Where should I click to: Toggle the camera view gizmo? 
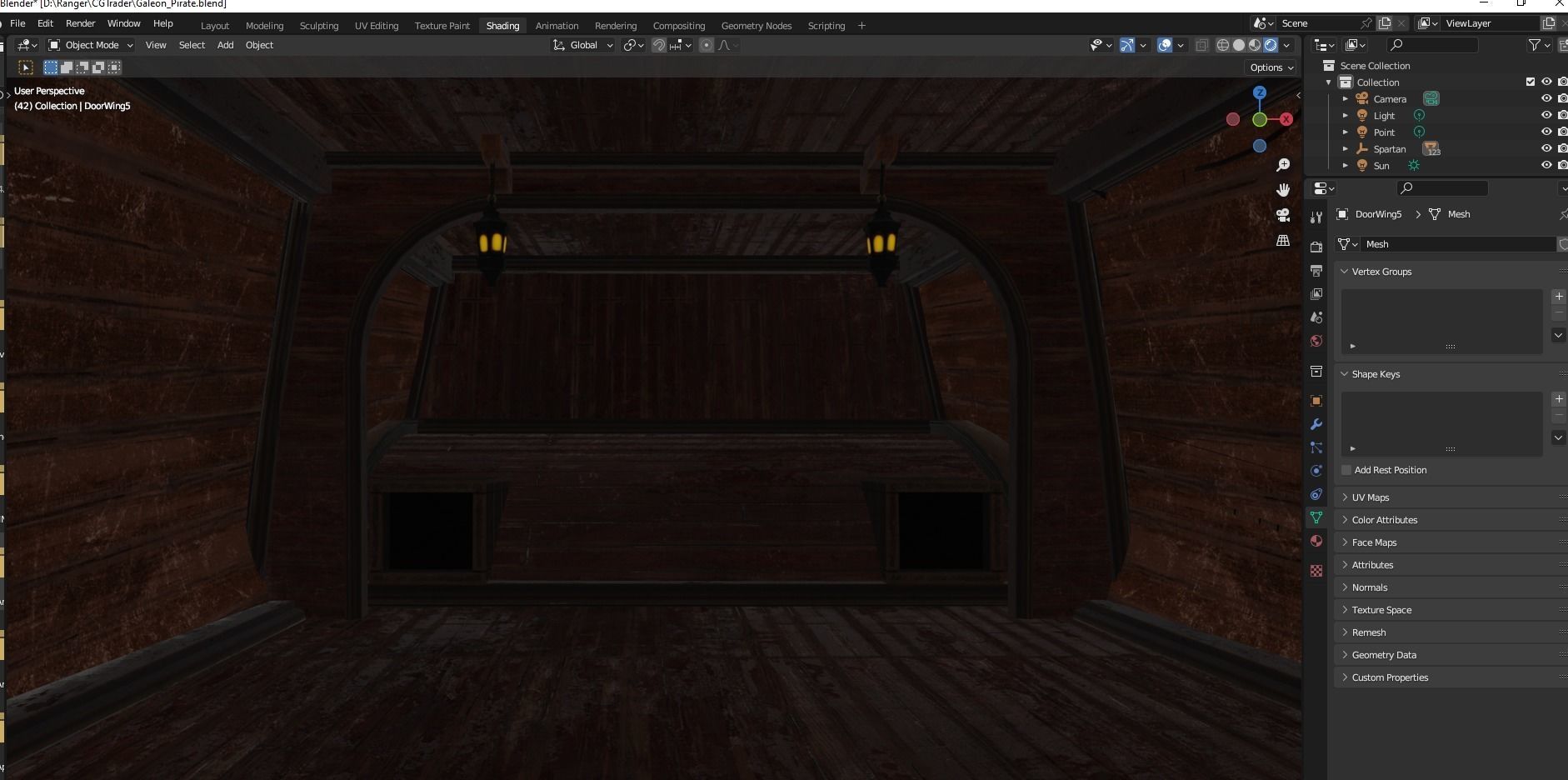(1283, 215)
